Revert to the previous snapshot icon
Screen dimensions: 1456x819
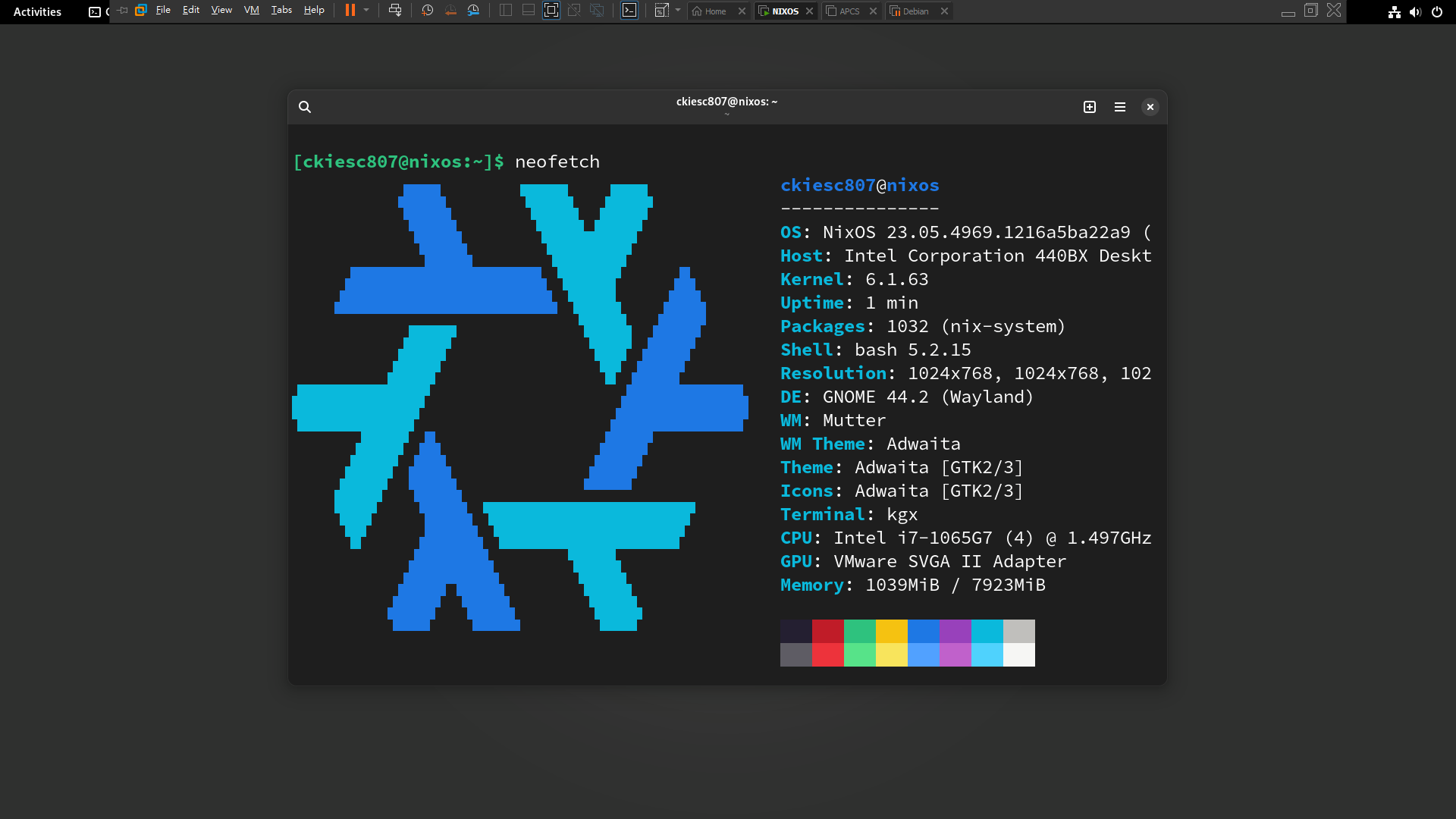coord(450,11)
